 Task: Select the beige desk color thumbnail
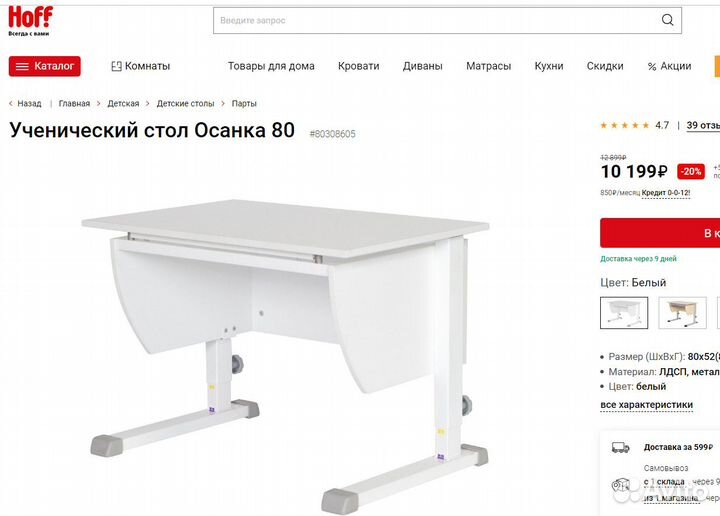point(683,313)
